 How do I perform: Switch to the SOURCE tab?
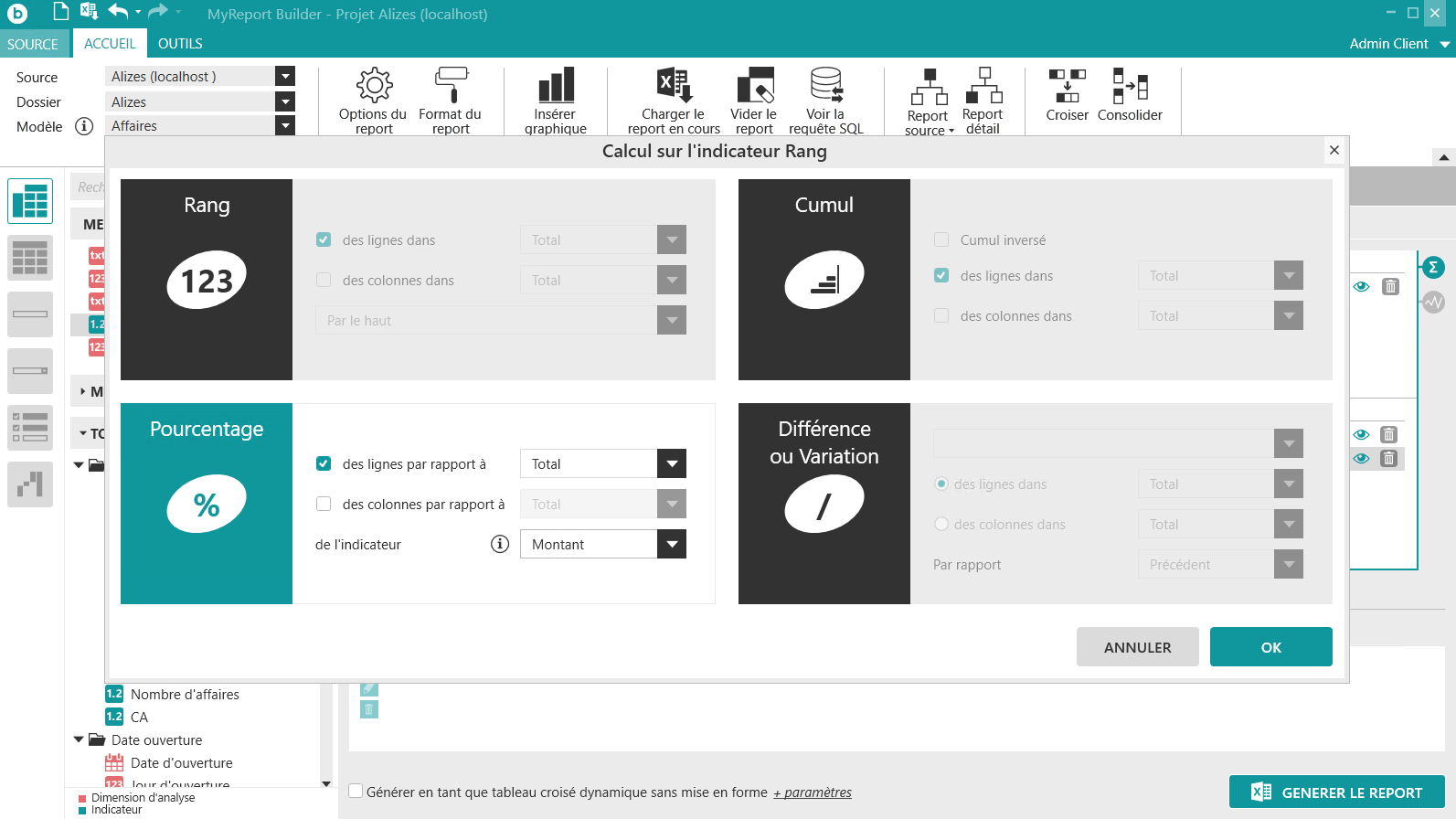pos(33,44)
